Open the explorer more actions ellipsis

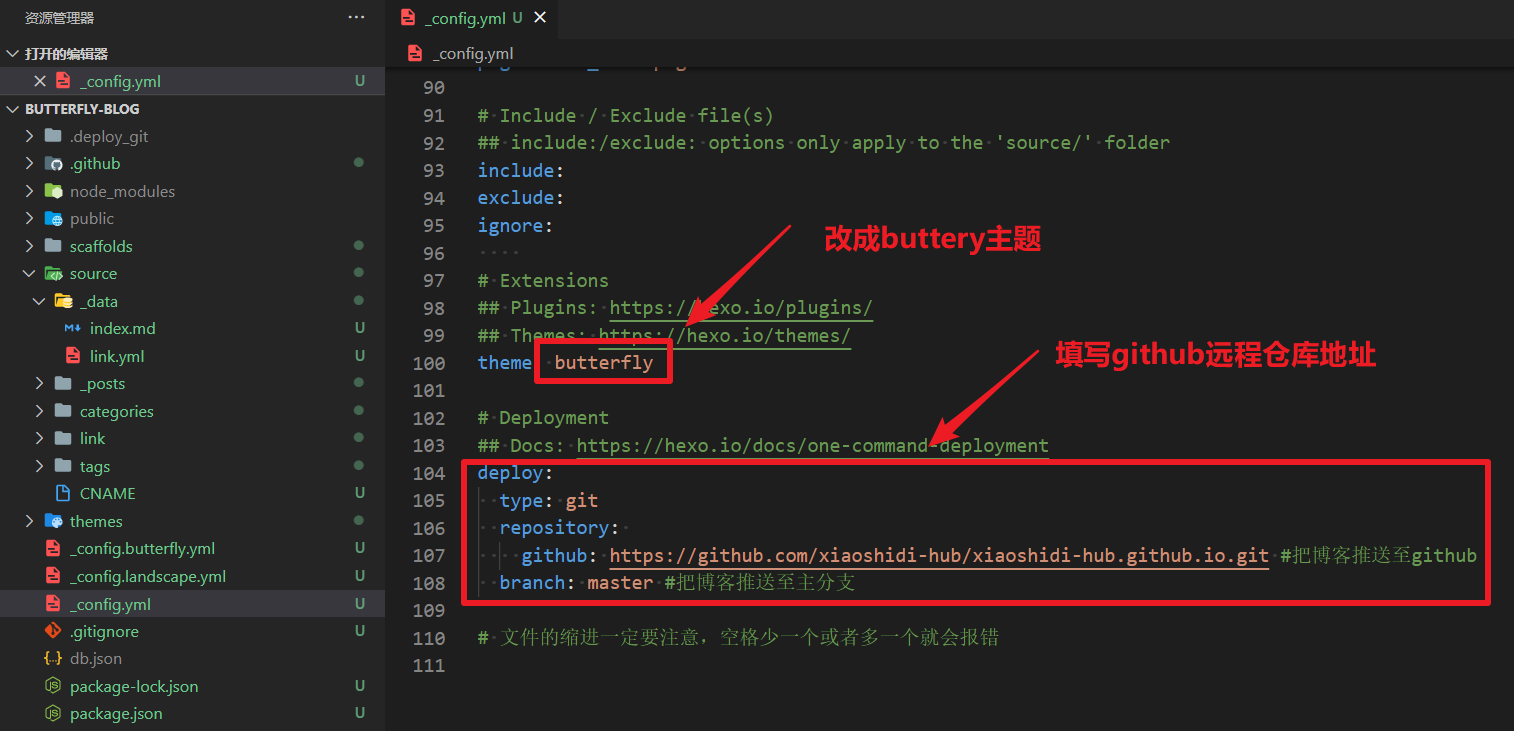pos(356,17)
